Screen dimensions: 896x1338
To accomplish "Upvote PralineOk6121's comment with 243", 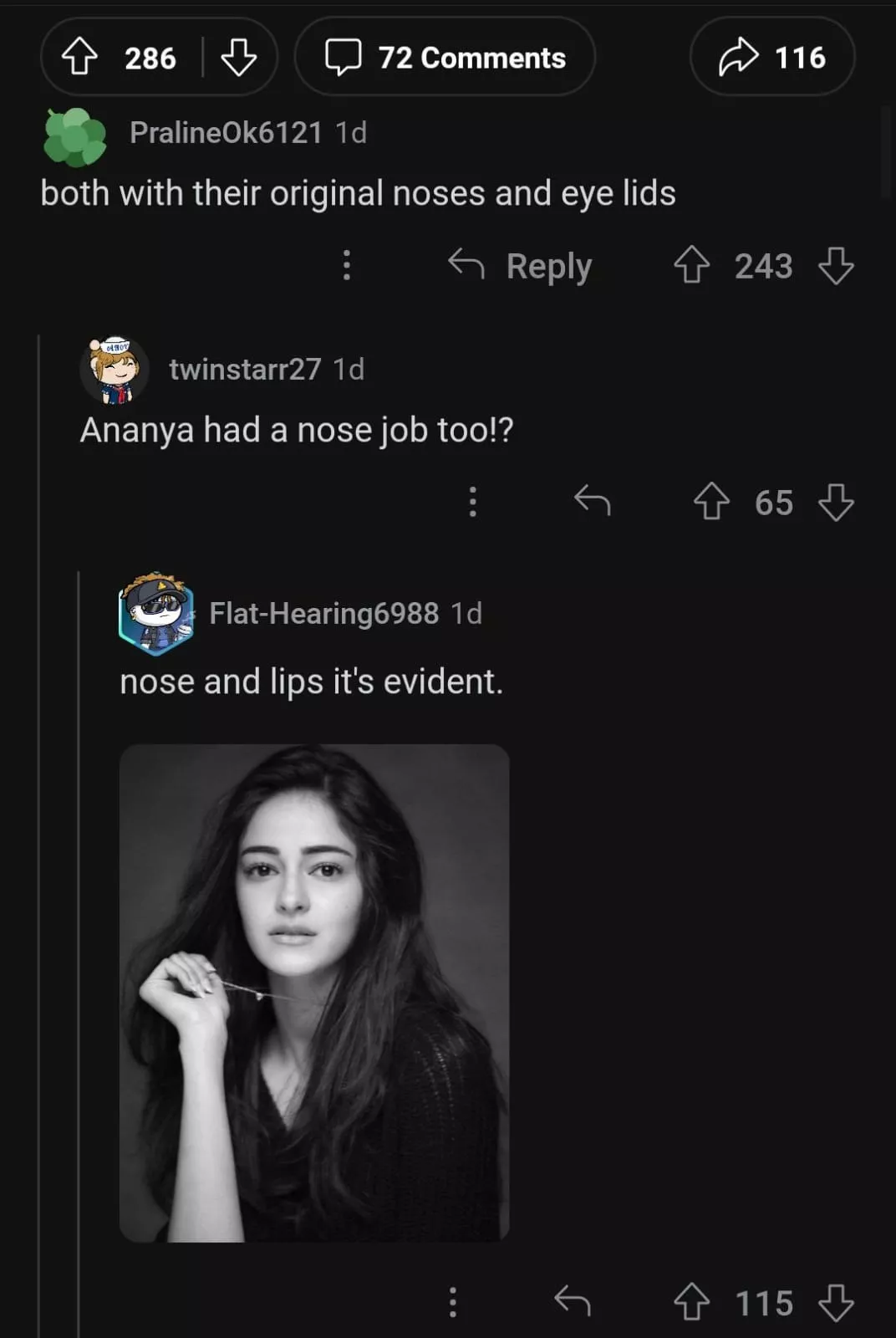I will point(692,266).
